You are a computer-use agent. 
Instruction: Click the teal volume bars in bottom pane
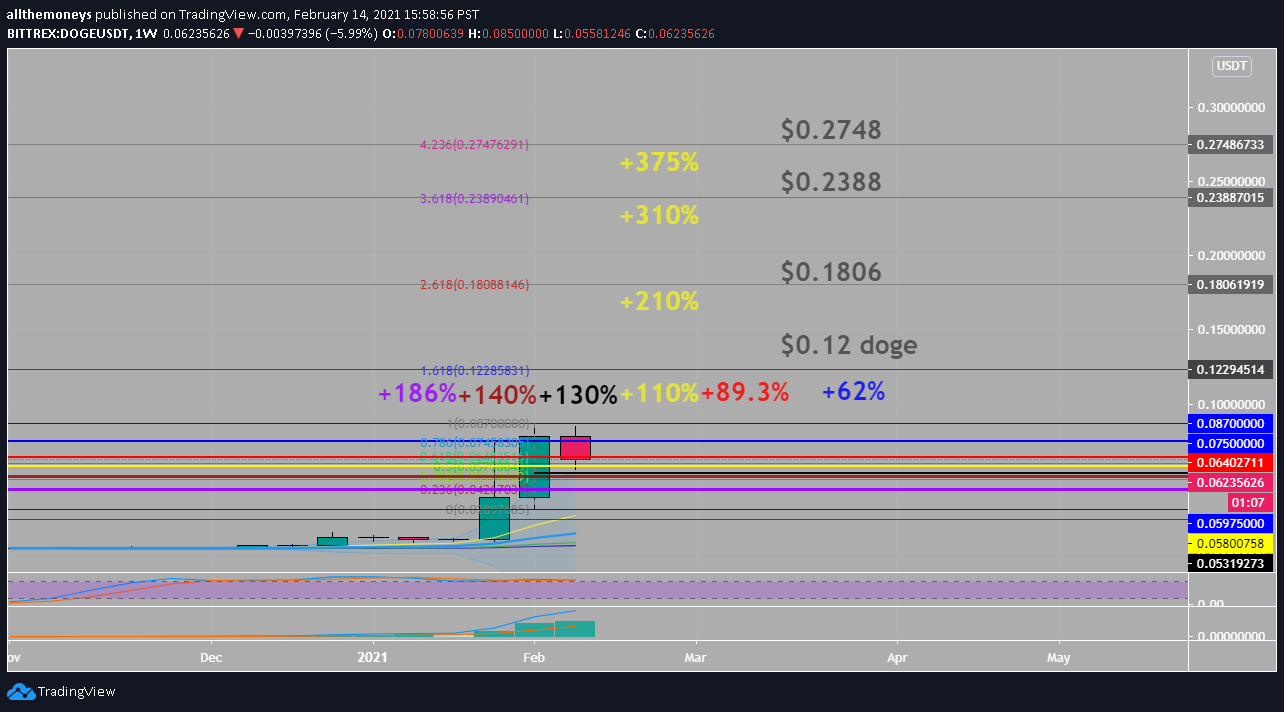coord(555,629)
